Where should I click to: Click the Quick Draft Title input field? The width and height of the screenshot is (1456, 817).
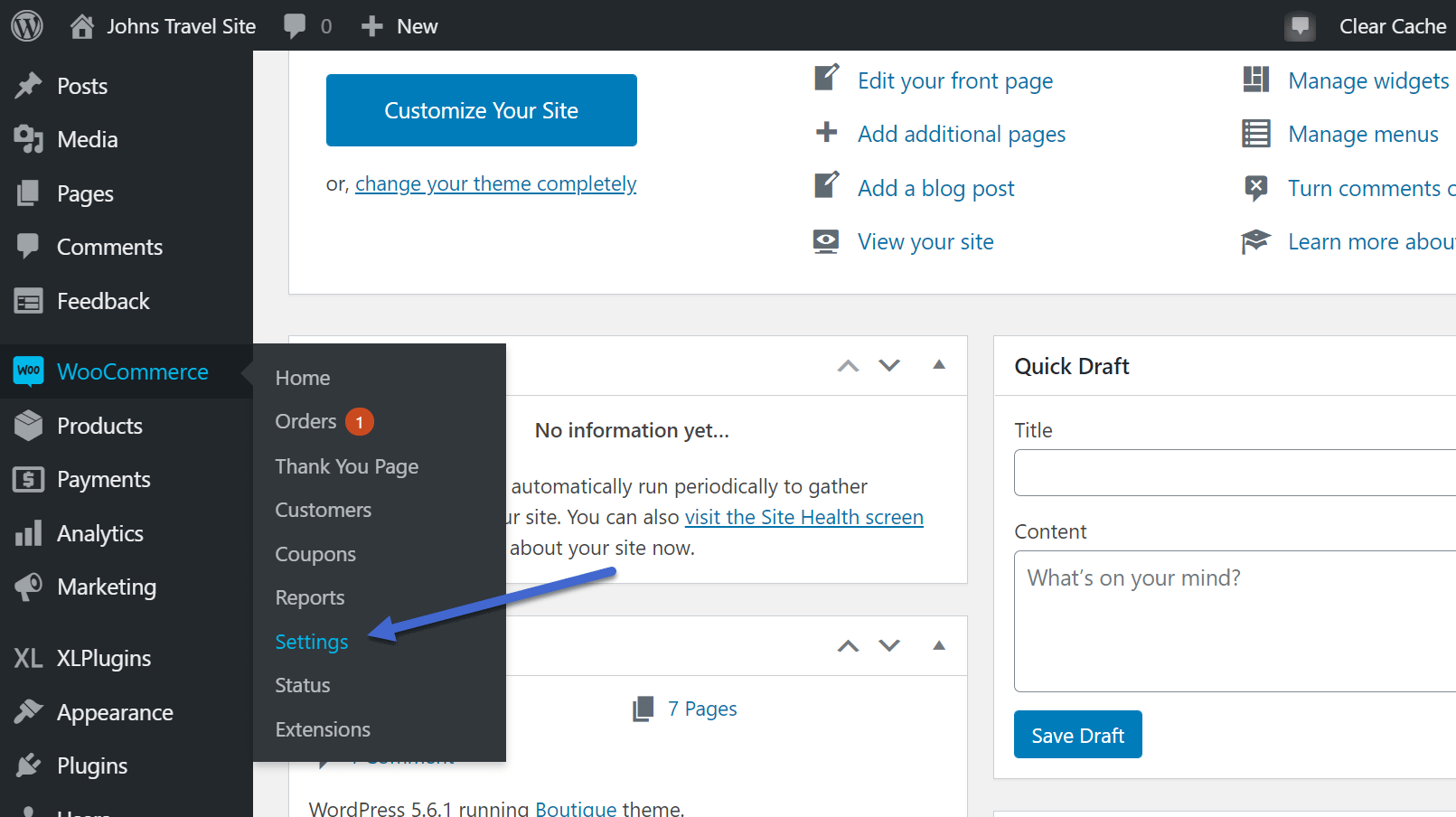[1235, 473]
